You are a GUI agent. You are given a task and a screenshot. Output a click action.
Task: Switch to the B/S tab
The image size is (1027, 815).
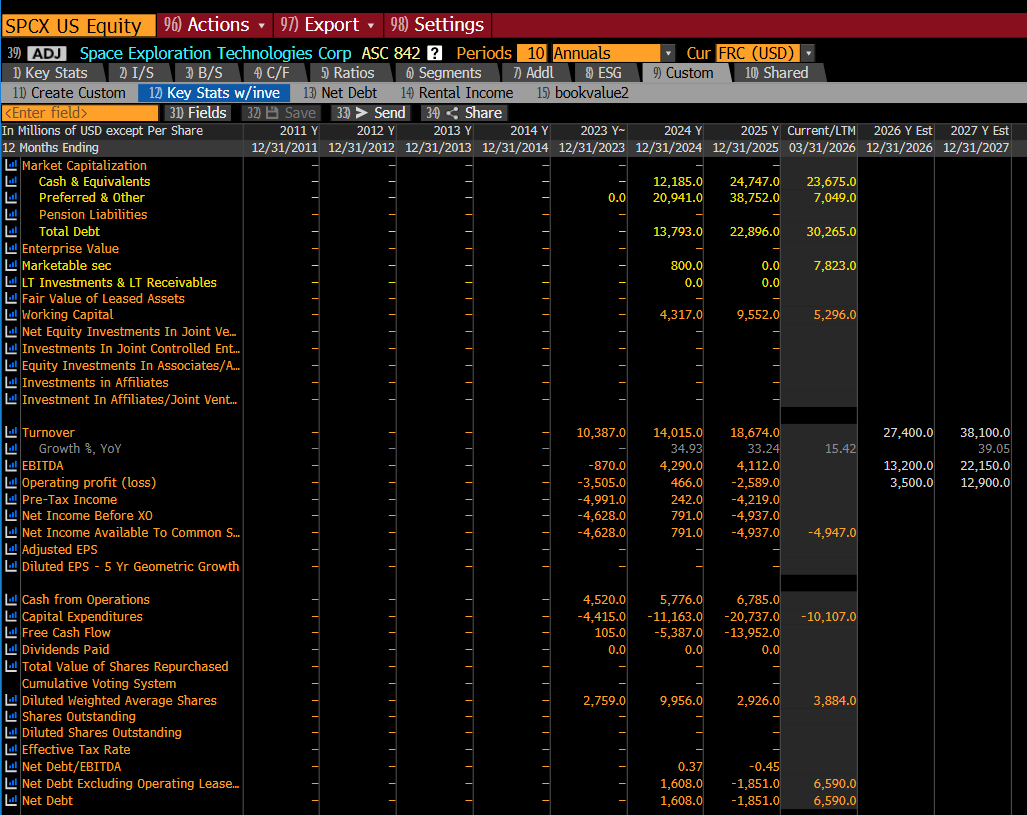(204, 73)
